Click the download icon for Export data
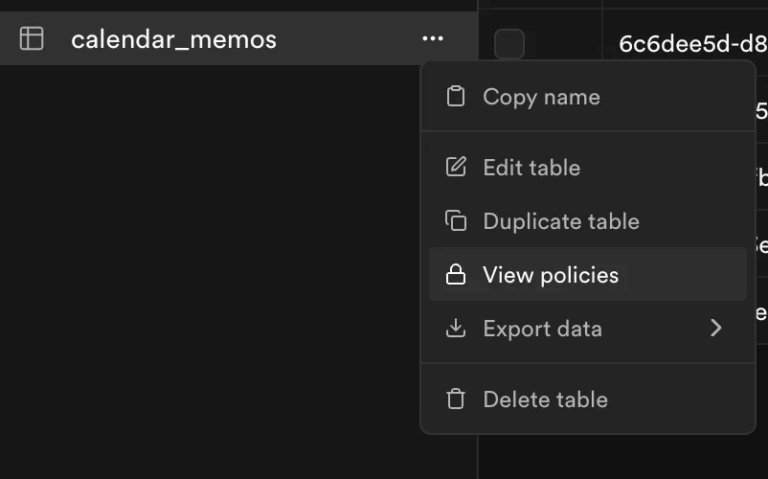This screenshot has height=479, width=768. click(x=456, y=328)
